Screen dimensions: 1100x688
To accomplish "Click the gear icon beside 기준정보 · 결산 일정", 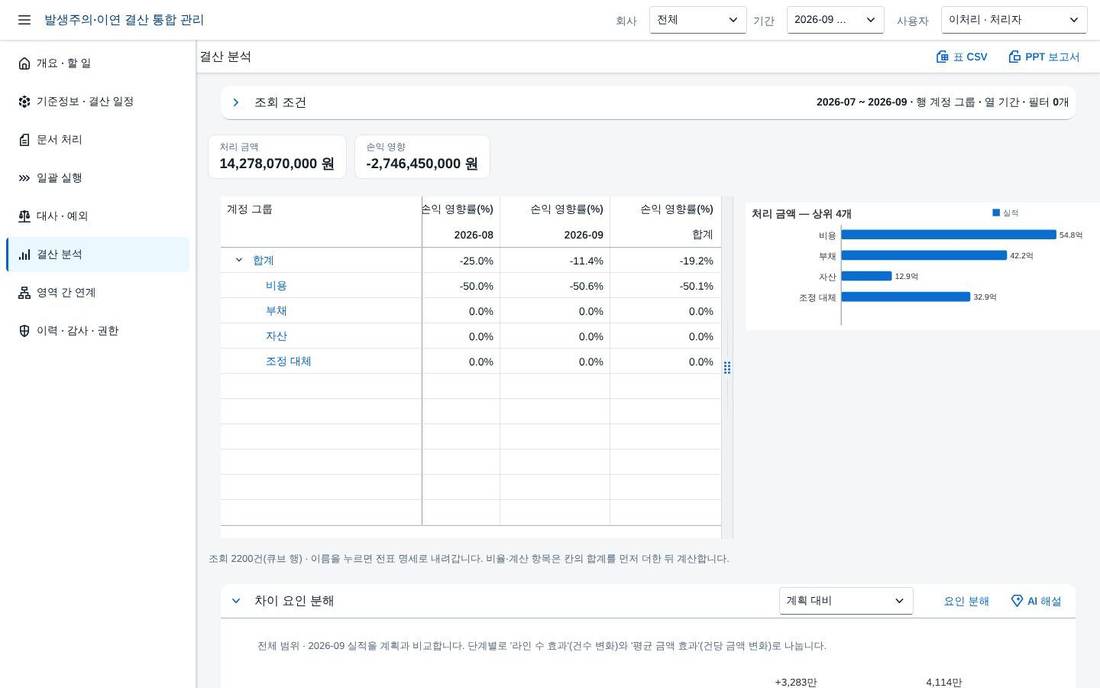I will coord(25,102).
